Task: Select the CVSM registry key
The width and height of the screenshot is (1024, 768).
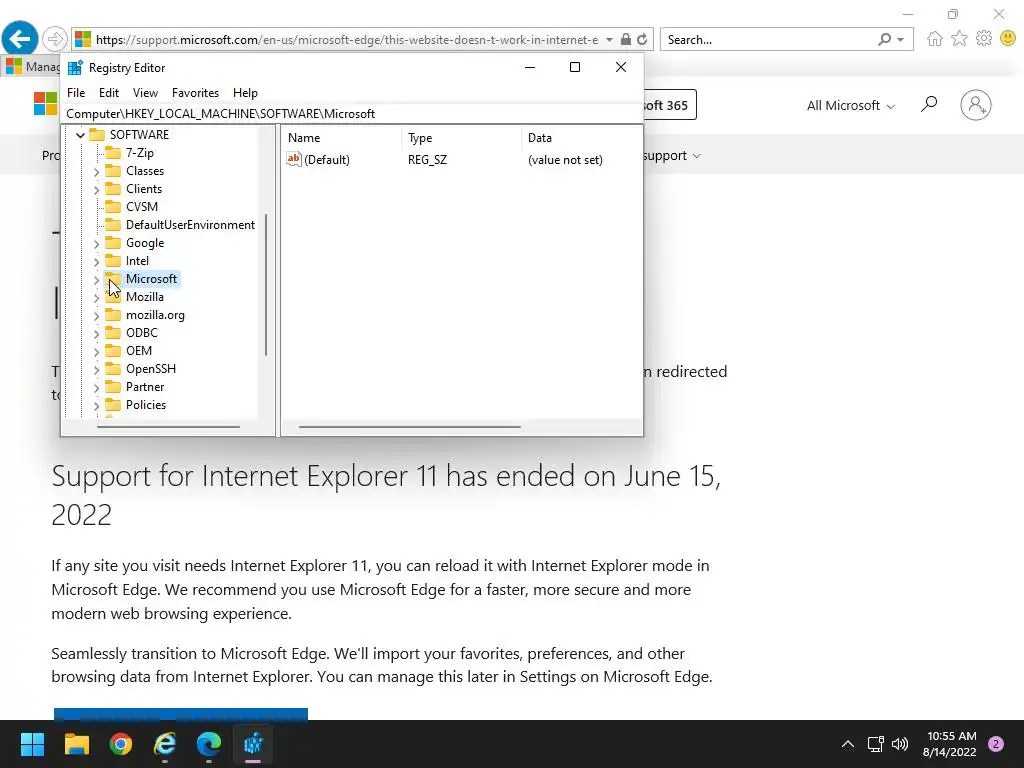Action: (142, 206)
